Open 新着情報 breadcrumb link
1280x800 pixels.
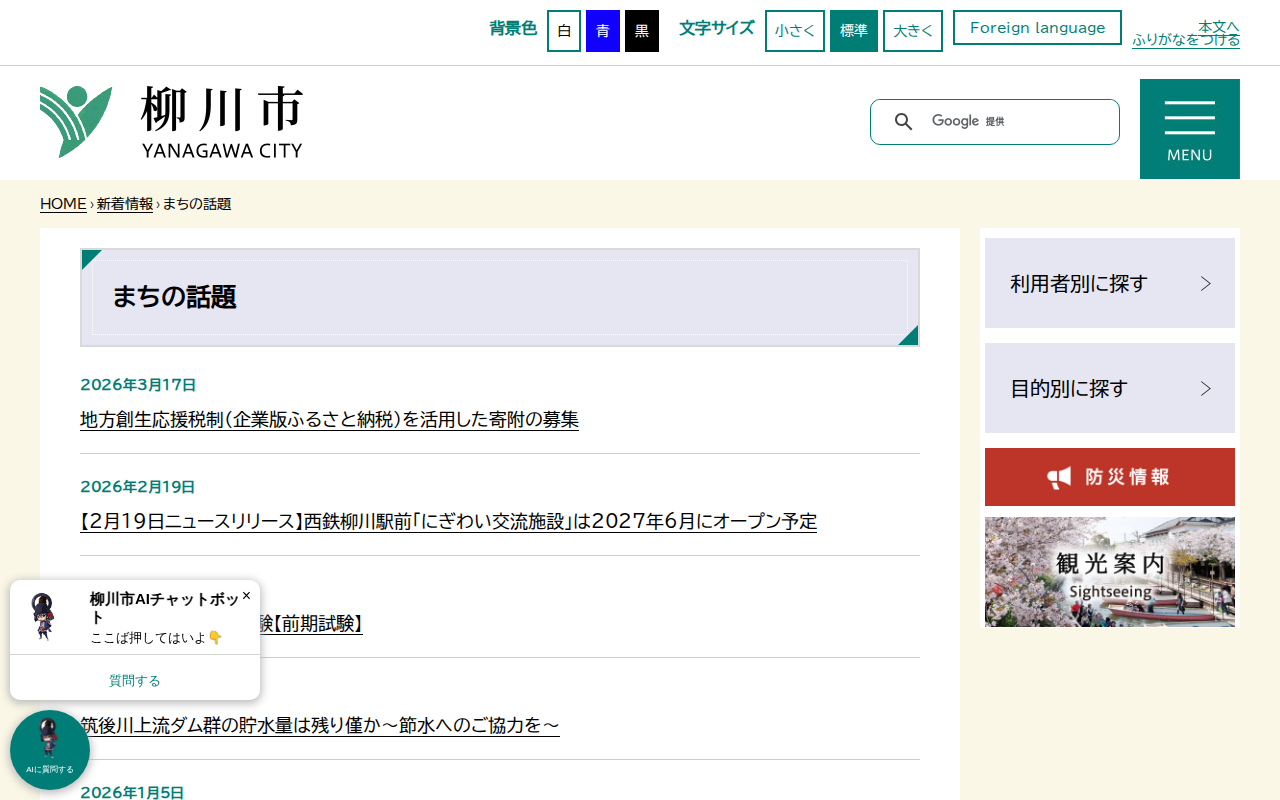click(x=124, y=203)
